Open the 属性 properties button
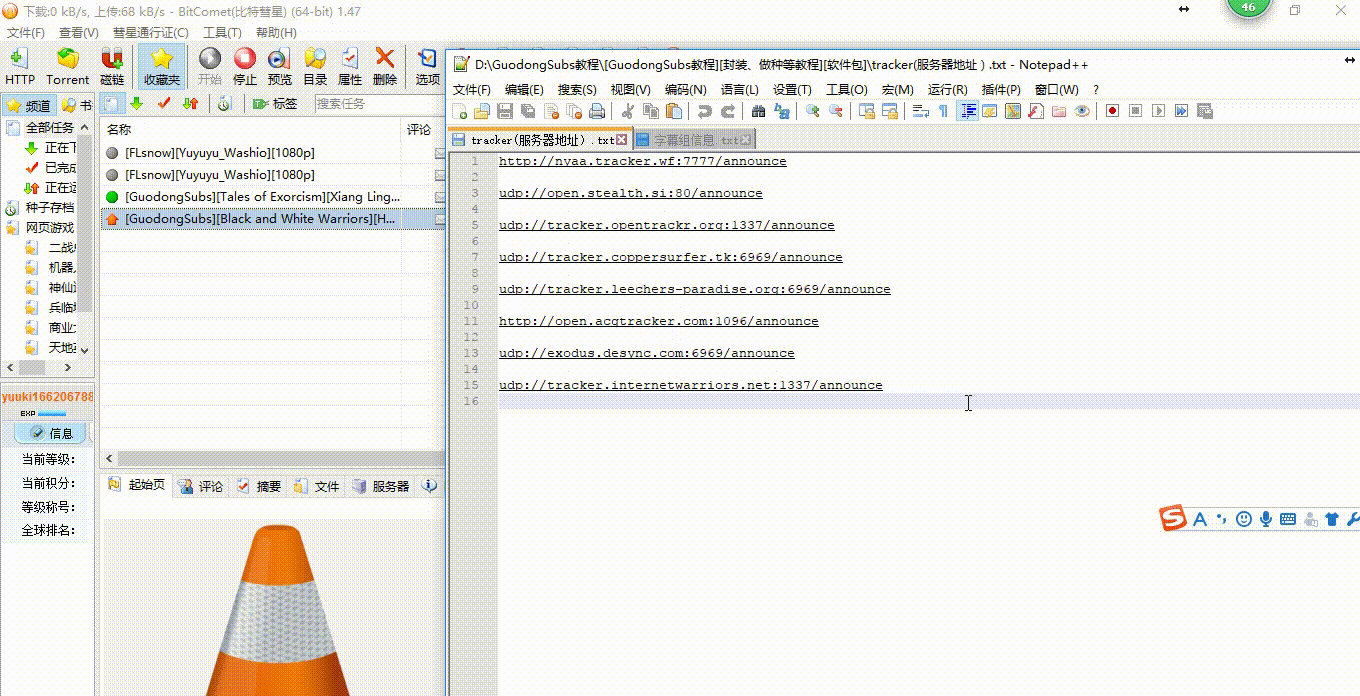This screenshot has height=696, width=1360. (x=350, y=66)
